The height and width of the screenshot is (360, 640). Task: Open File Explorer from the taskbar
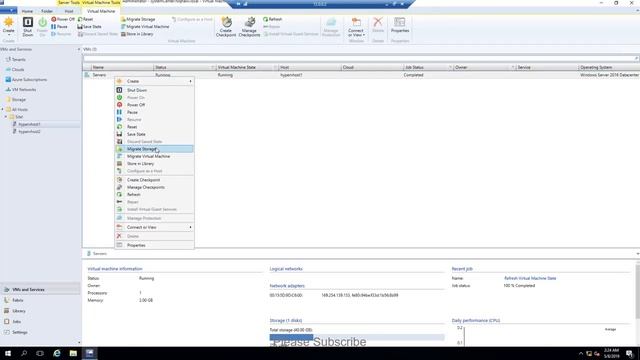[x=73, y=353]
